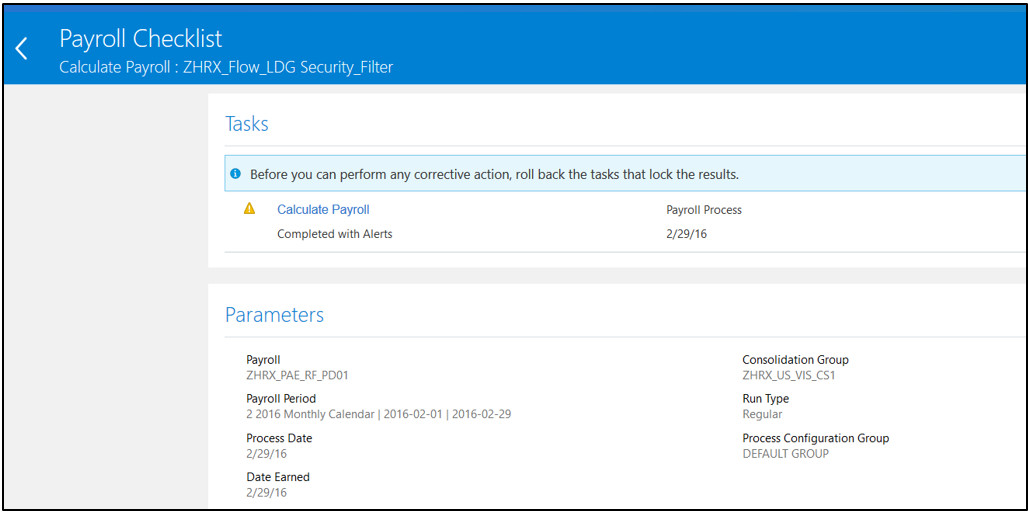Image resolution: width=1028 pixels, height=512 pixels.
Task: Click the Process Date value
Action: point(266,453)
